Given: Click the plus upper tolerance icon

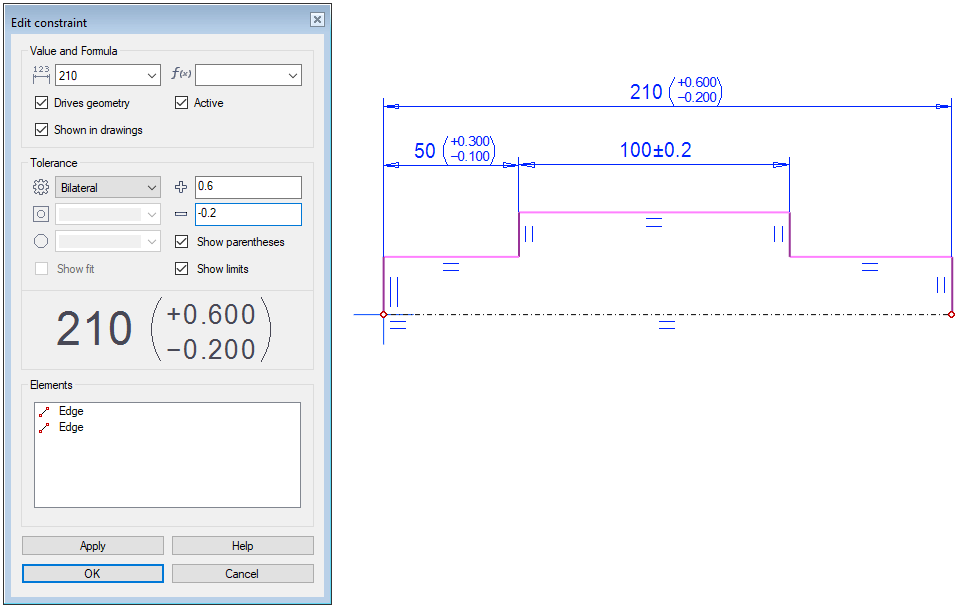Looking at the screenshot, I should [x=181, y=187].
